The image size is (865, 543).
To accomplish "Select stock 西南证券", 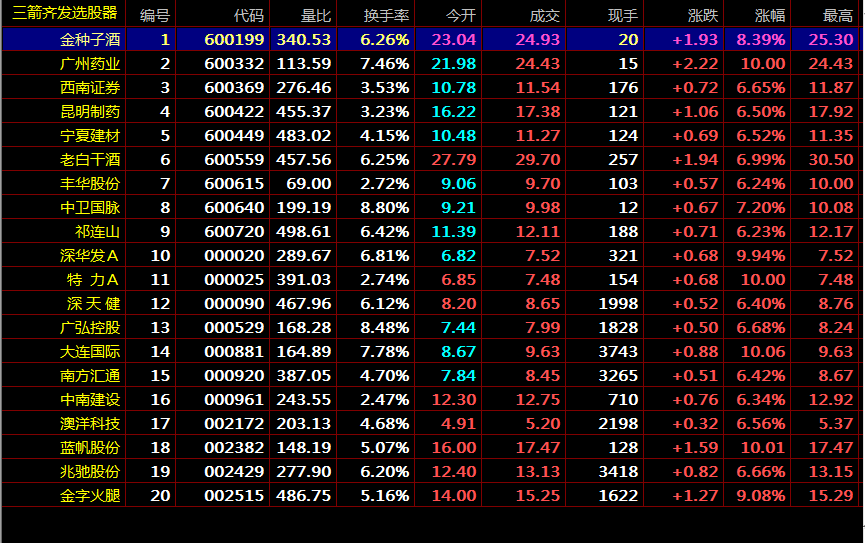I will click(x=90, y=88).
